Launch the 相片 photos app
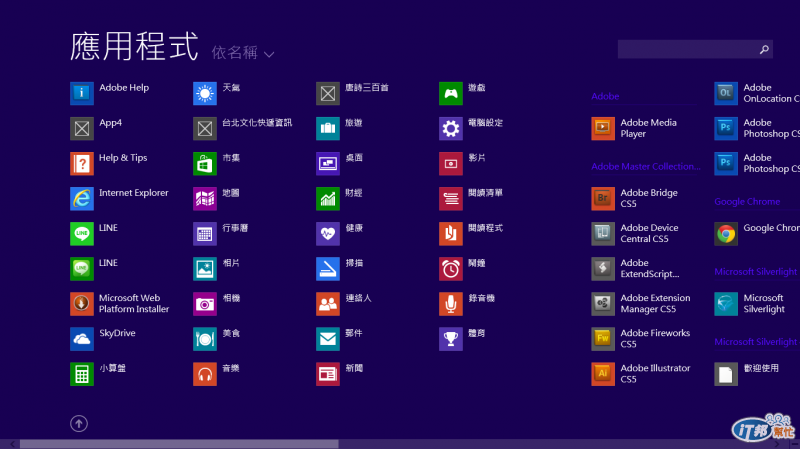 pos(216,269)
